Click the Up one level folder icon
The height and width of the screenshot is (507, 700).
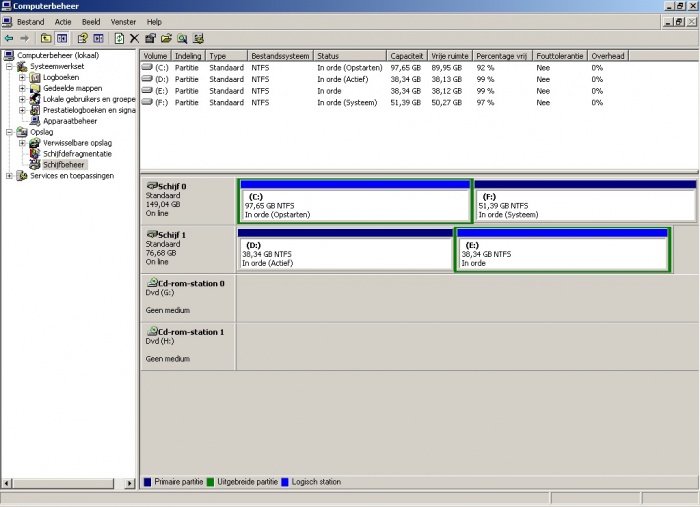point(46,38)
